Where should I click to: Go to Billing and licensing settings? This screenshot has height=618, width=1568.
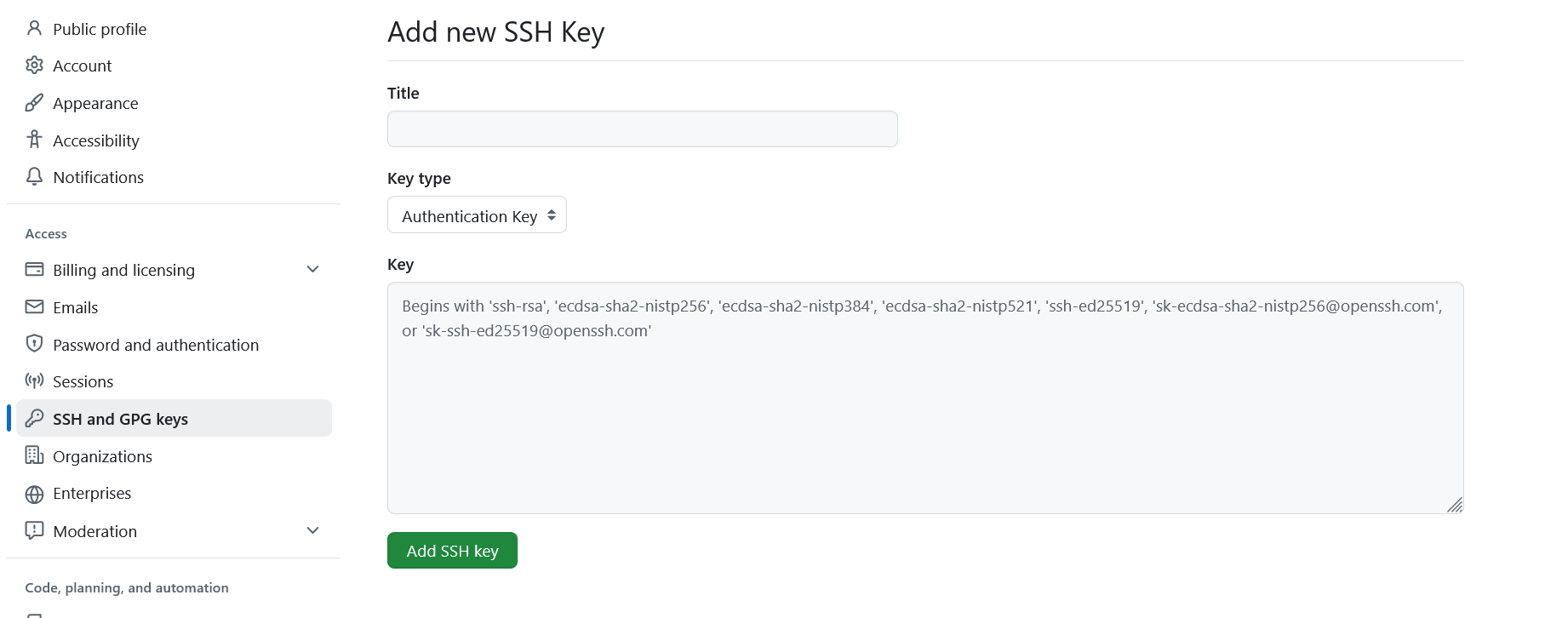123,270
